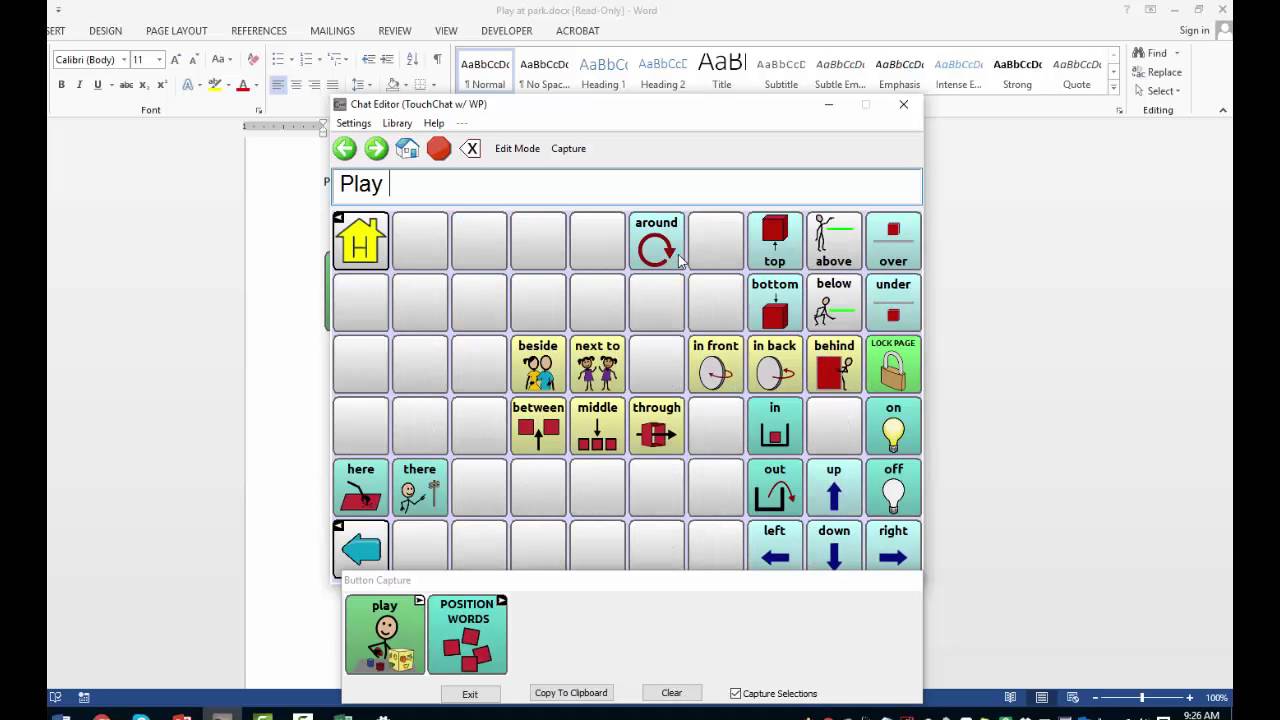Tap the 'down' arrow word button
The height and width of the screenshot is (720, 1280).
pos(834,546)
